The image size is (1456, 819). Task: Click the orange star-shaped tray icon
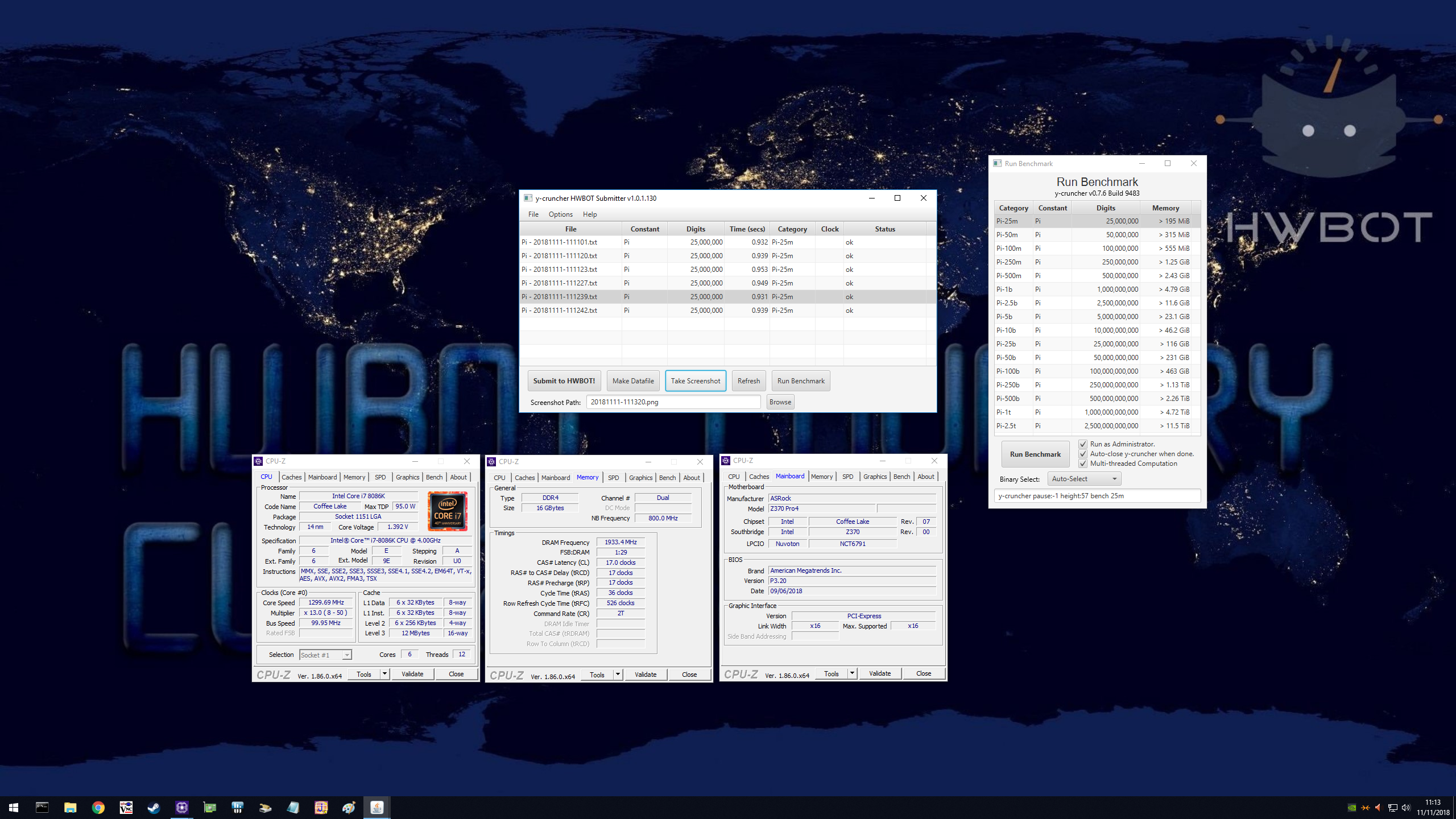[1365, 808]
